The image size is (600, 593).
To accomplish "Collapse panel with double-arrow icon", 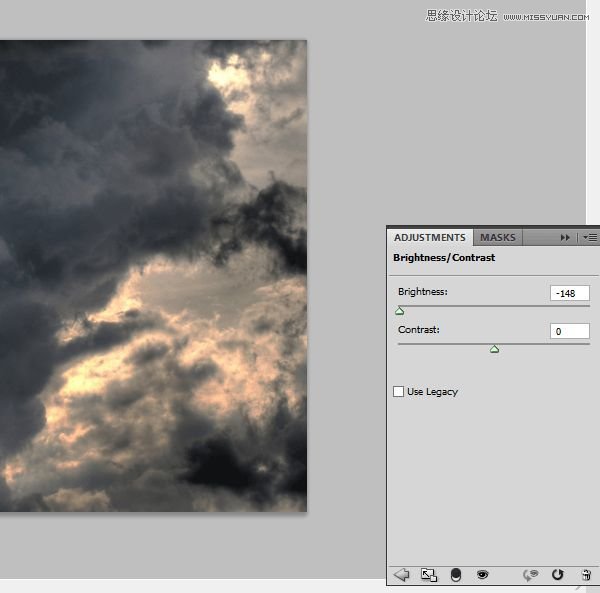I will coord(565,237).
